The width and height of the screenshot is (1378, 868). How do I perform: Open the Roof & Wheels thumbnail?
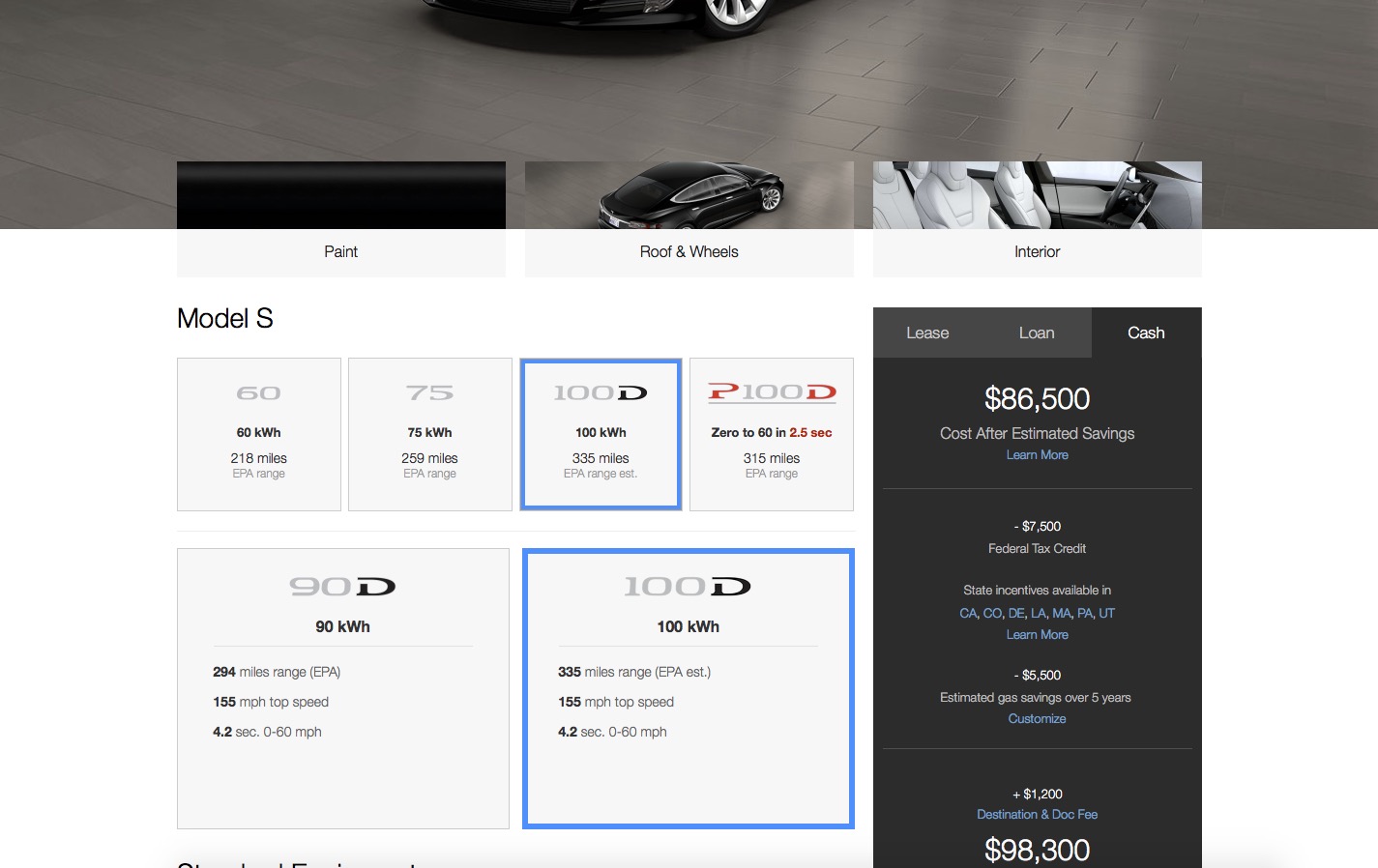click(689, 219)
